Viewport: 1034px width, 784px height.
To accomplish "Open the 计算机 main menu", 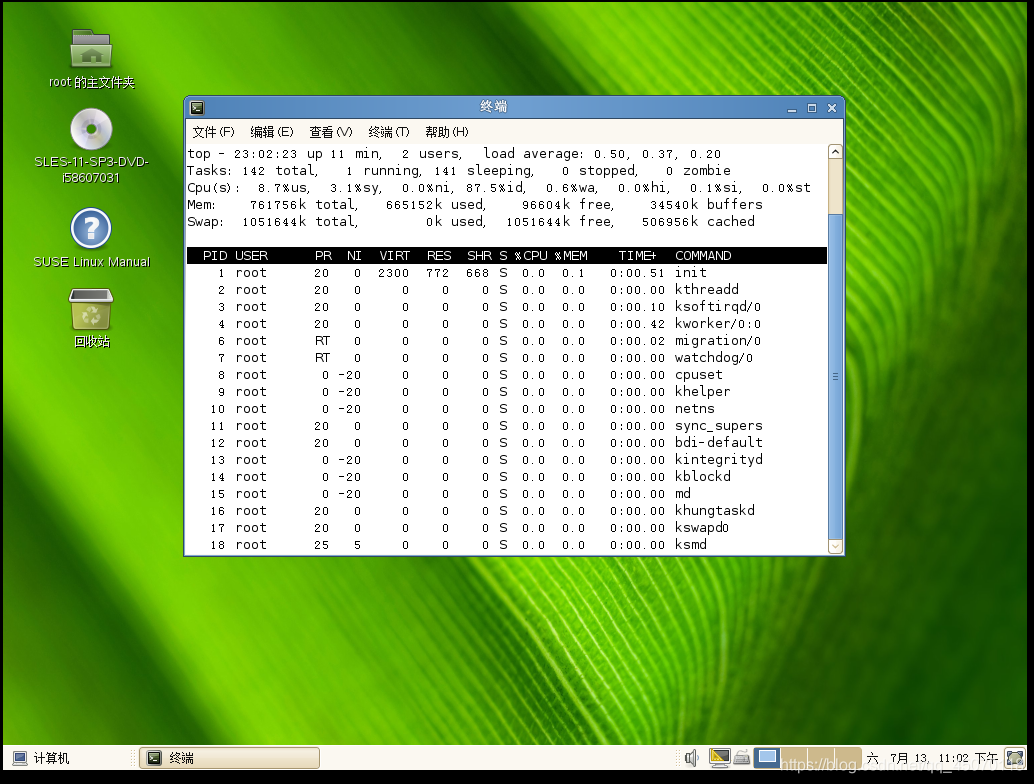I will 41,758.
